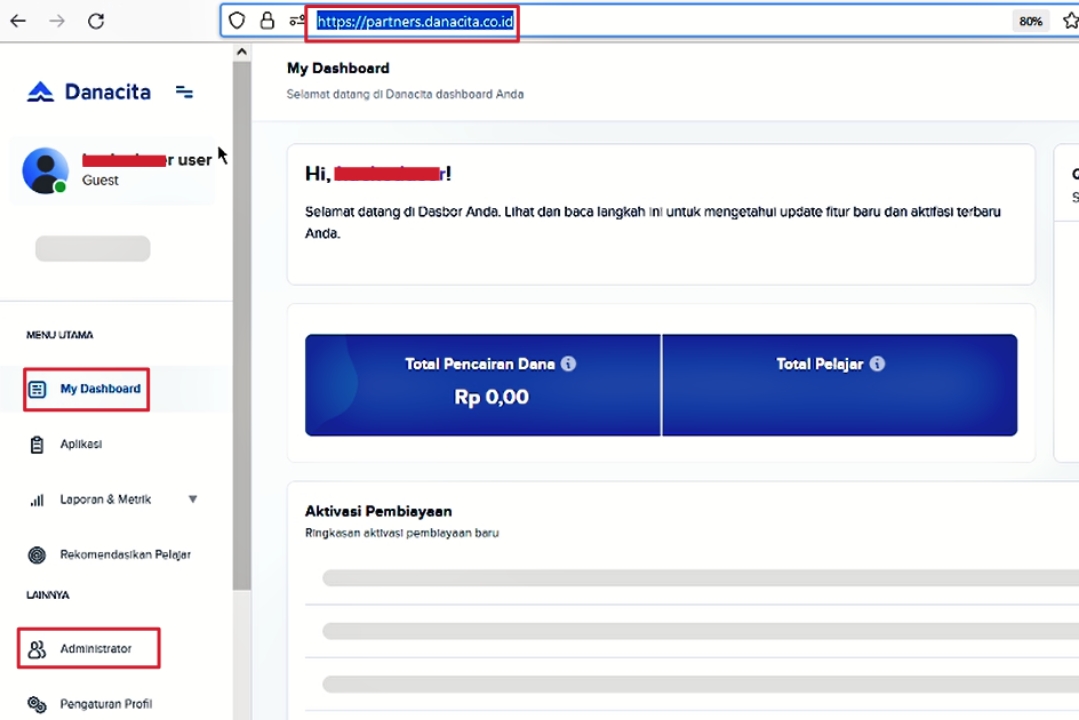Click the My Dashboard list icon

(x=37, y=390)
